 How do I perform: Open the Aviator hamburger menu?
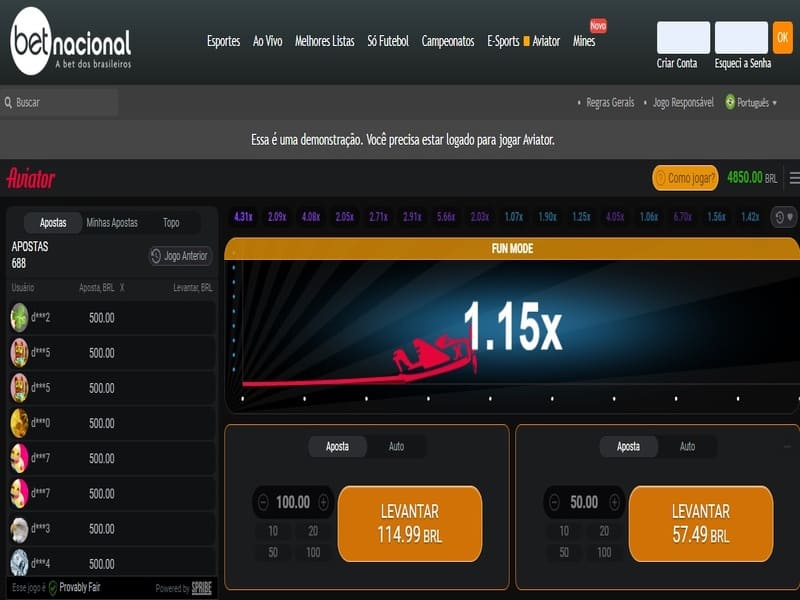pos(794,178)
